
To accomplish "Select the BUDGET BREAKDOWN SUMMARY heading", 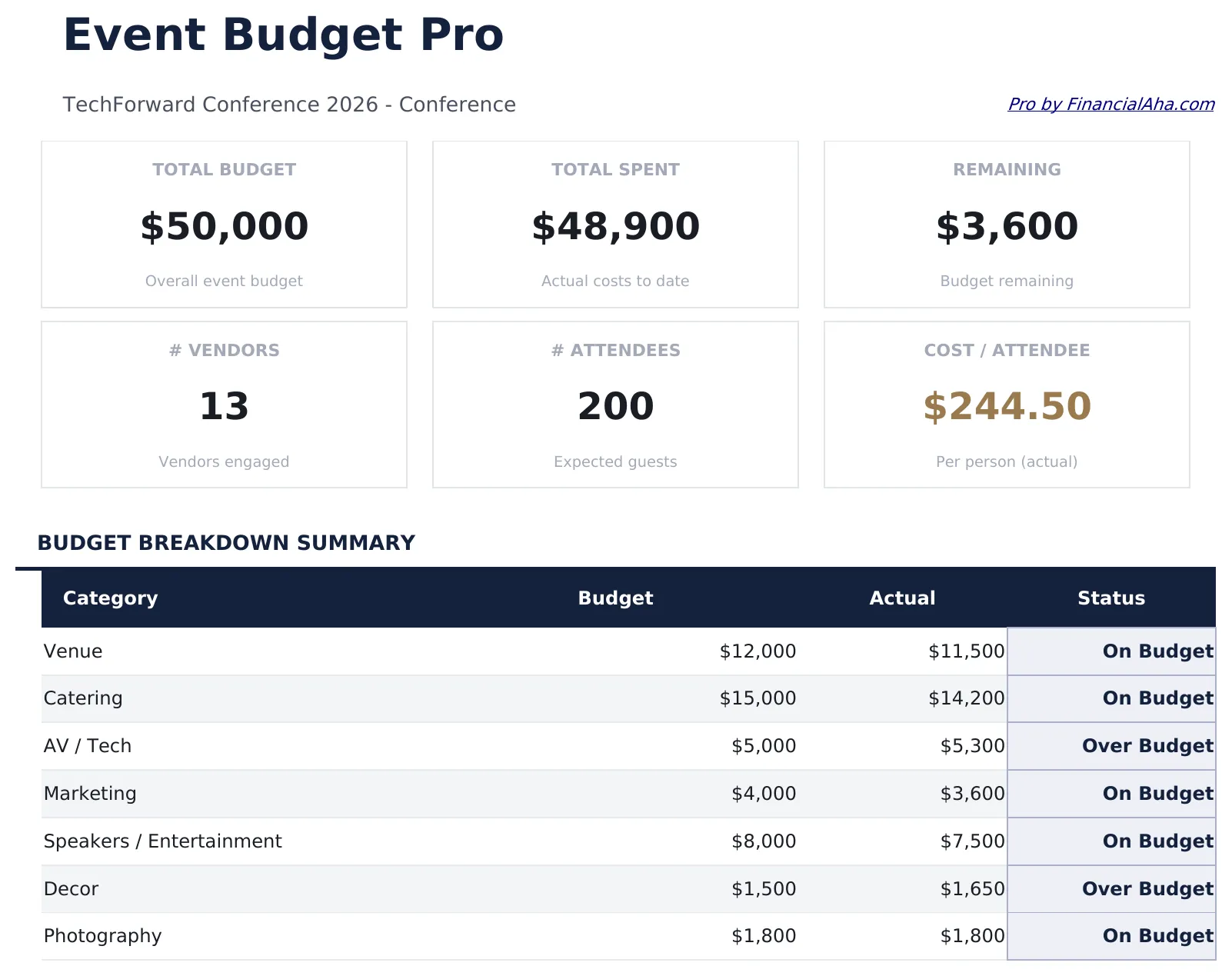I will 226,542.
